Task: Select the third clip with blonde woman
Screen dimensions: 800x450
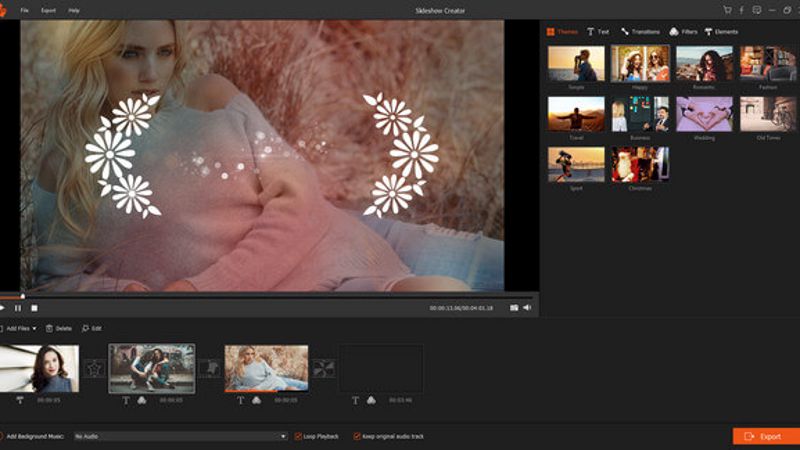Action: tap(266, 368)
